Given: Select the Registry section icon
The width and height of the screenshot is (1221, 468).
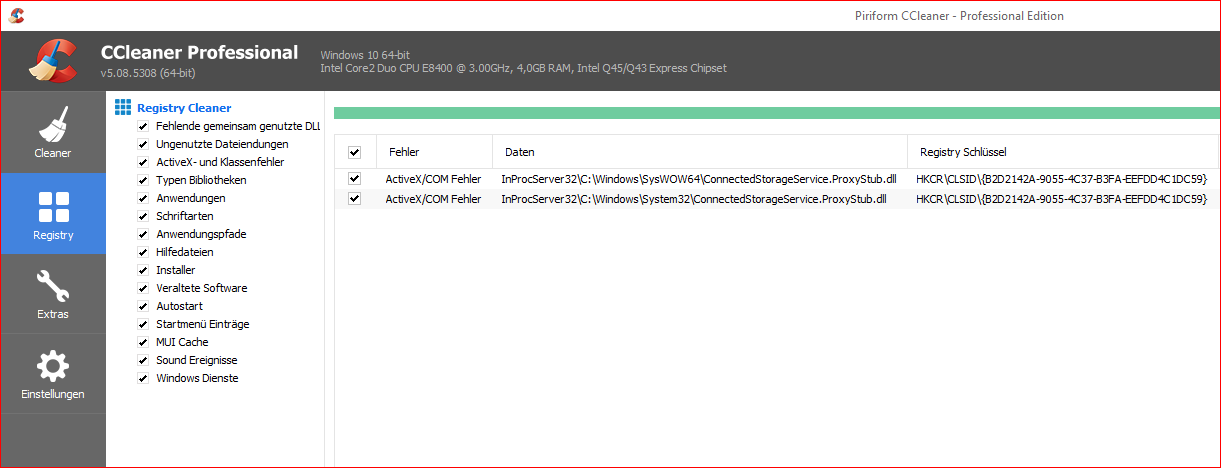Looking at the screenshot, I should click(x=53, y=207).
